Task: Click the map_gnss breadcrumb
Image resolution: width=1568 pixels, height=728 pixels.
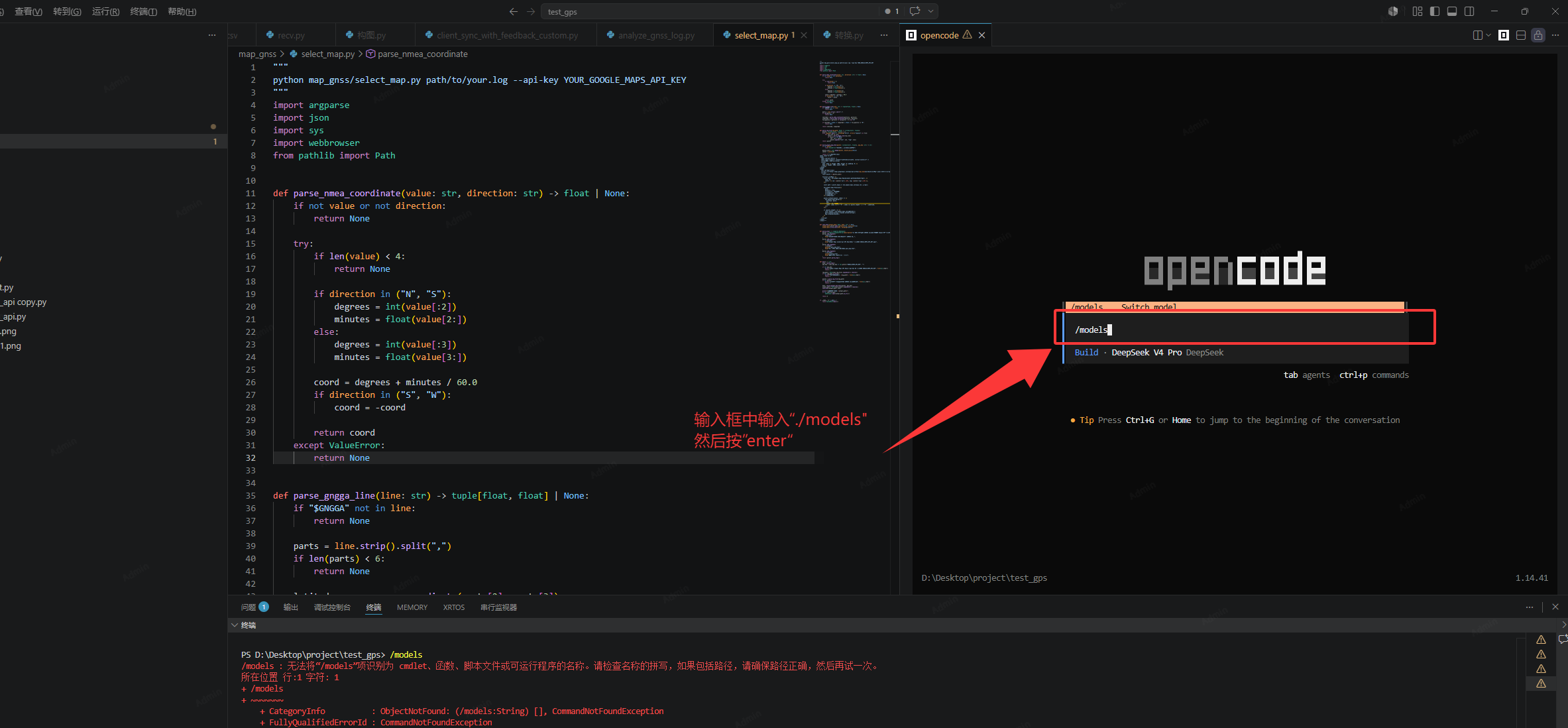Action: 257,54
